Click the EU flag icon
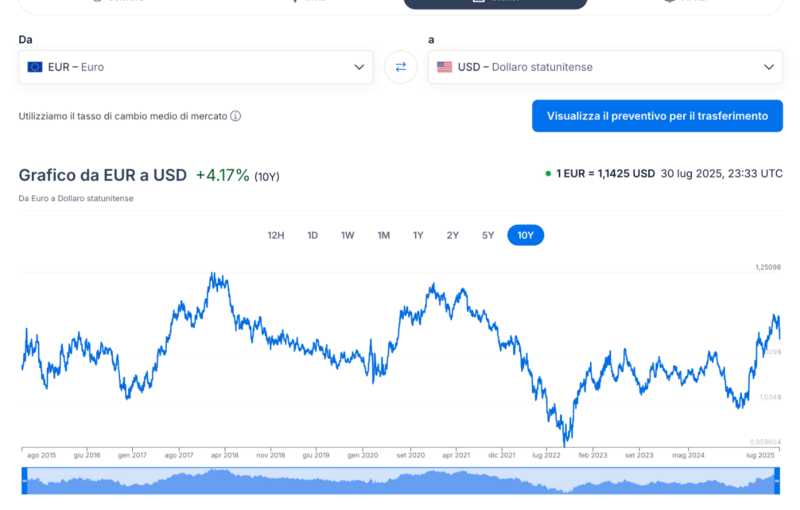800x510 pixels. [35, 67]
